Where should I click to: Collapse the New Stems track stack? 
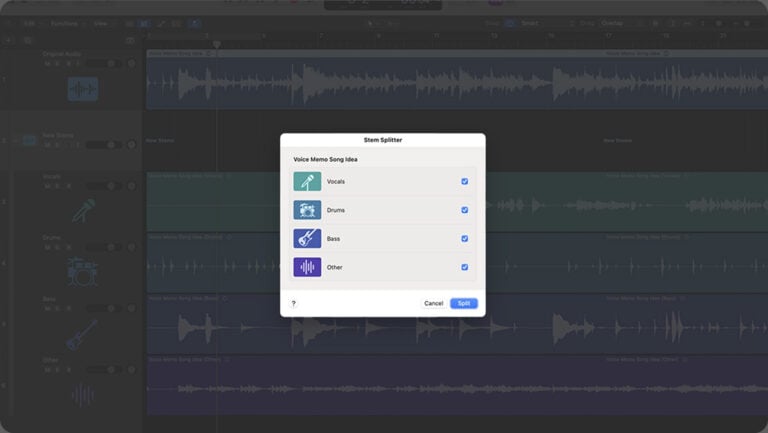15,141
